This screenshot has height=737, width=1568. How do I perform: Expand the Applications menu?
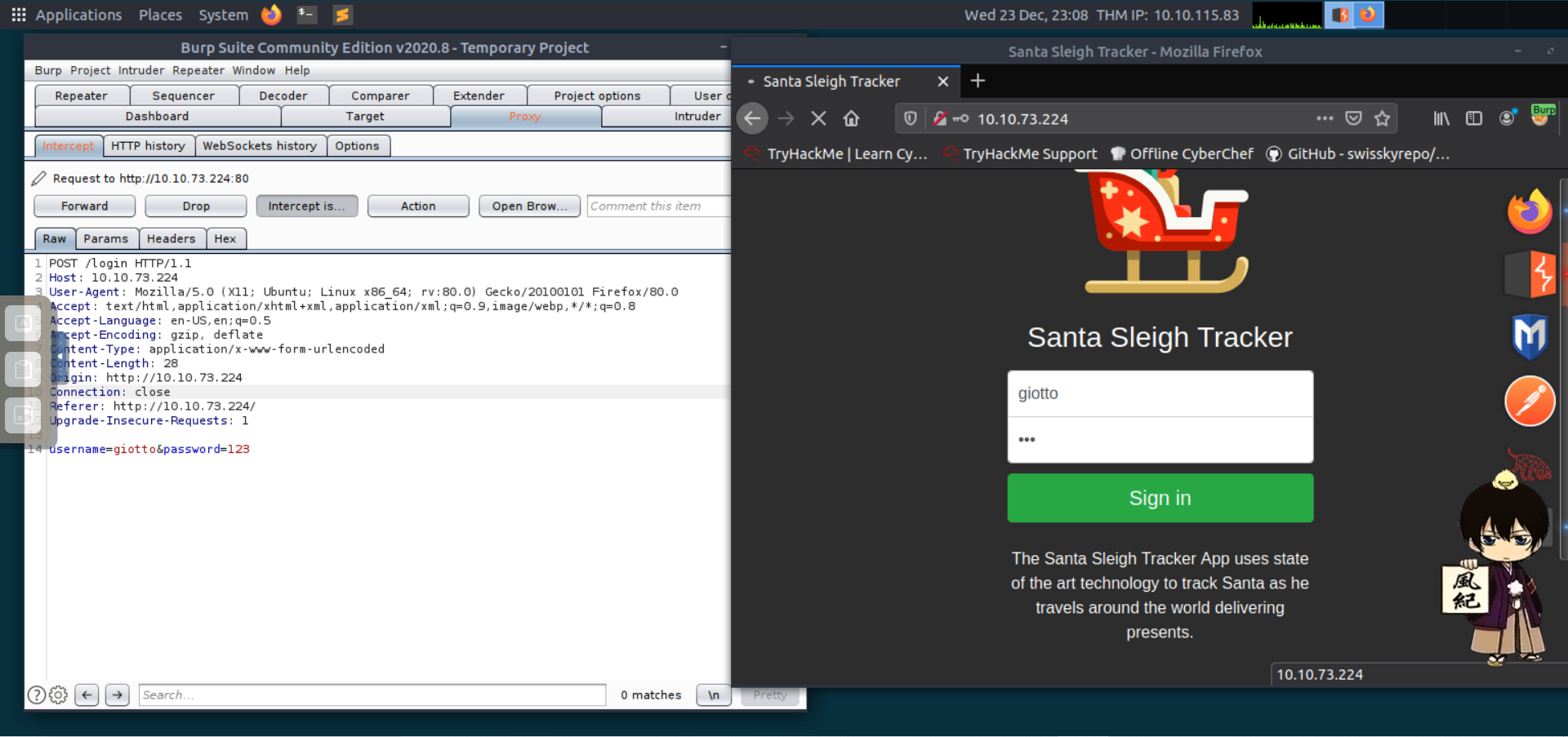tap(67, 15)
